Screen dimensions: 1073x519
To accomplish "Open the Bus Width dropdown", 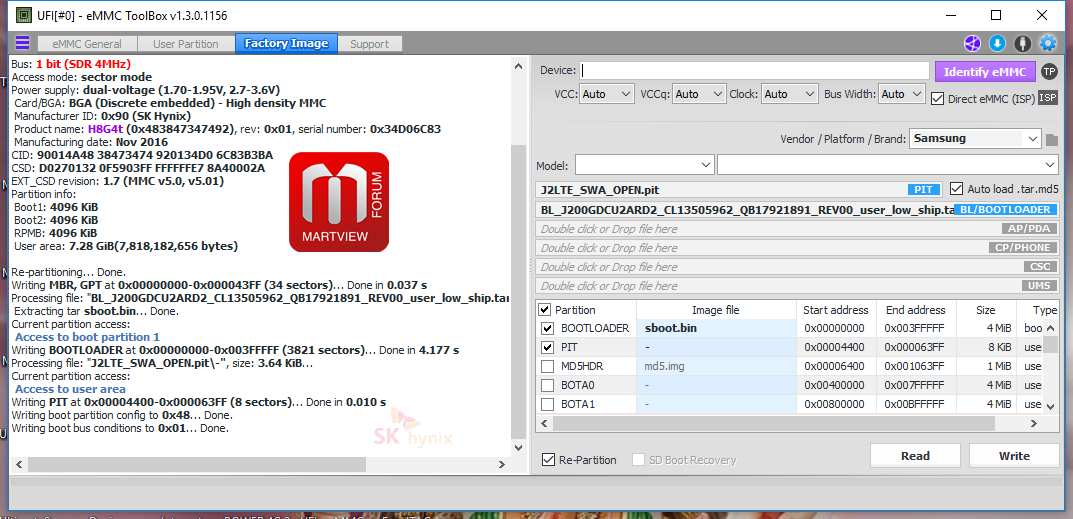I will click(x=902, y=94).
